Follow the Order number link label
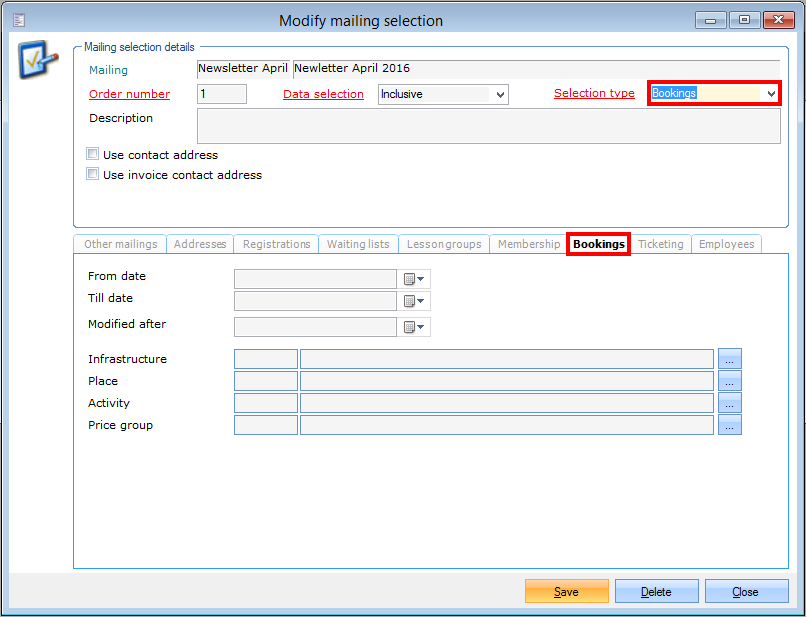Screen dimensions: 806x617 (129, 94)
